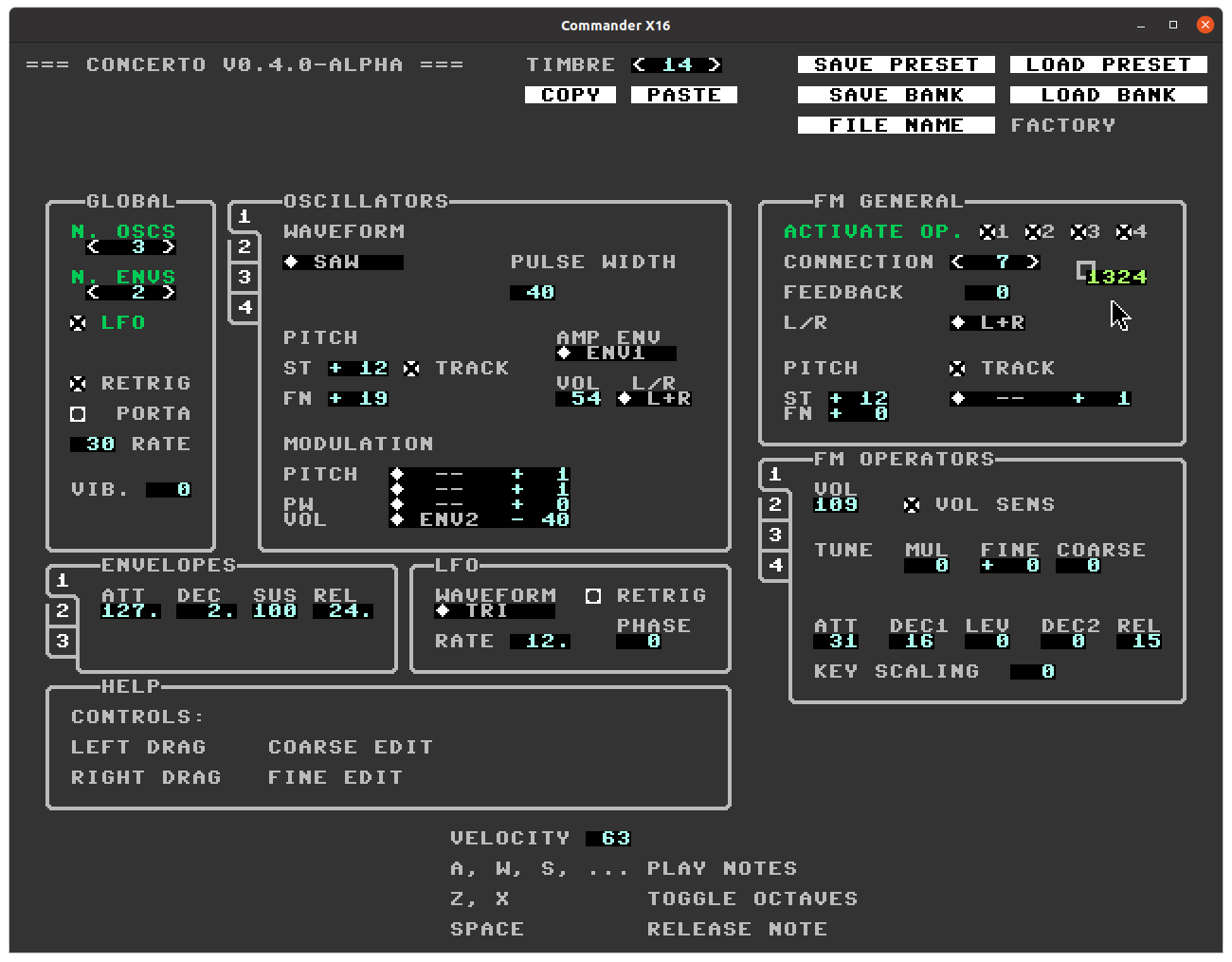Open FM general L/R dropdown
1232x962 pixels.
coord(987,322)
